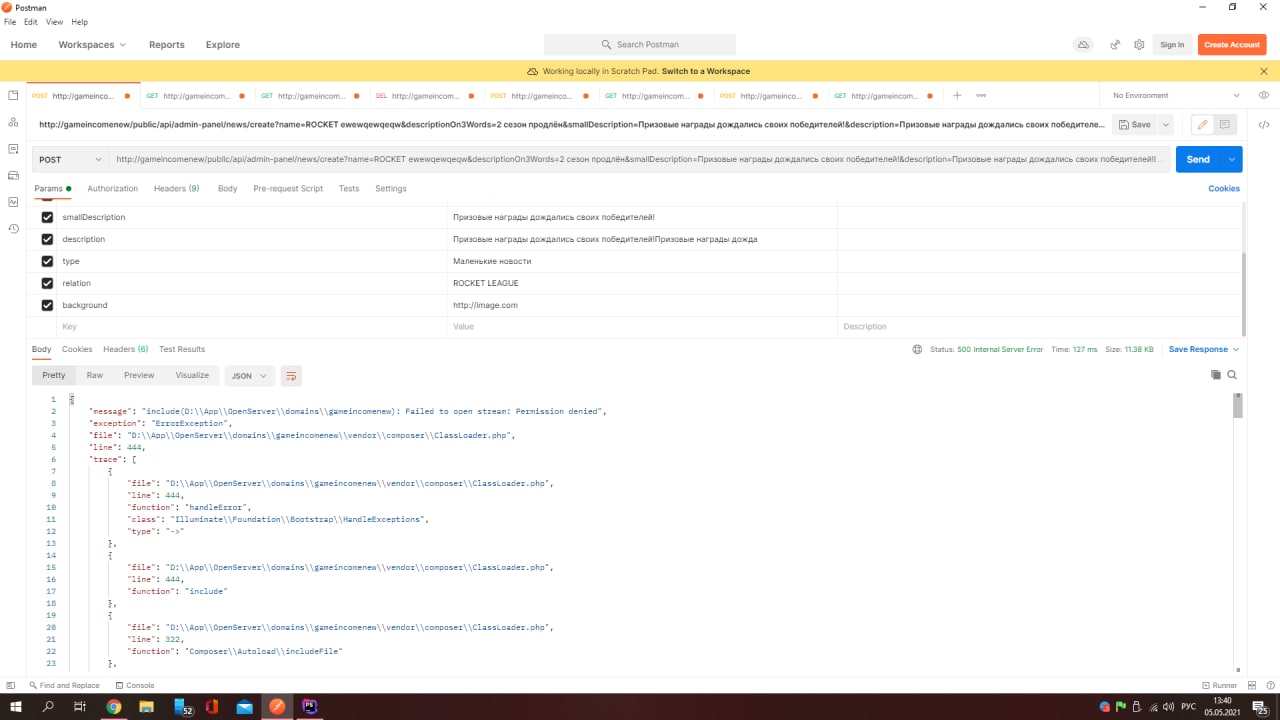Screen dimensions: 1280x720
Task: Search within response body icon
Action: tap(1232, 375)
